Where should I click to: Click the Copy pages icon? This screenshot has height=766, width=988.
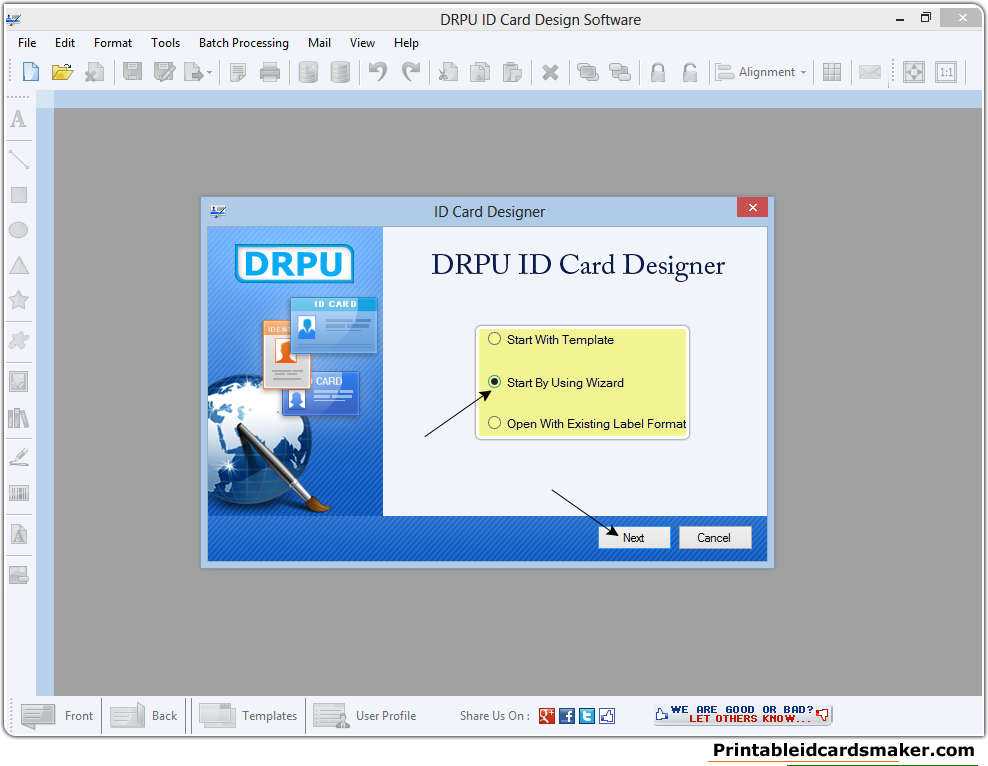pos(480,72)
